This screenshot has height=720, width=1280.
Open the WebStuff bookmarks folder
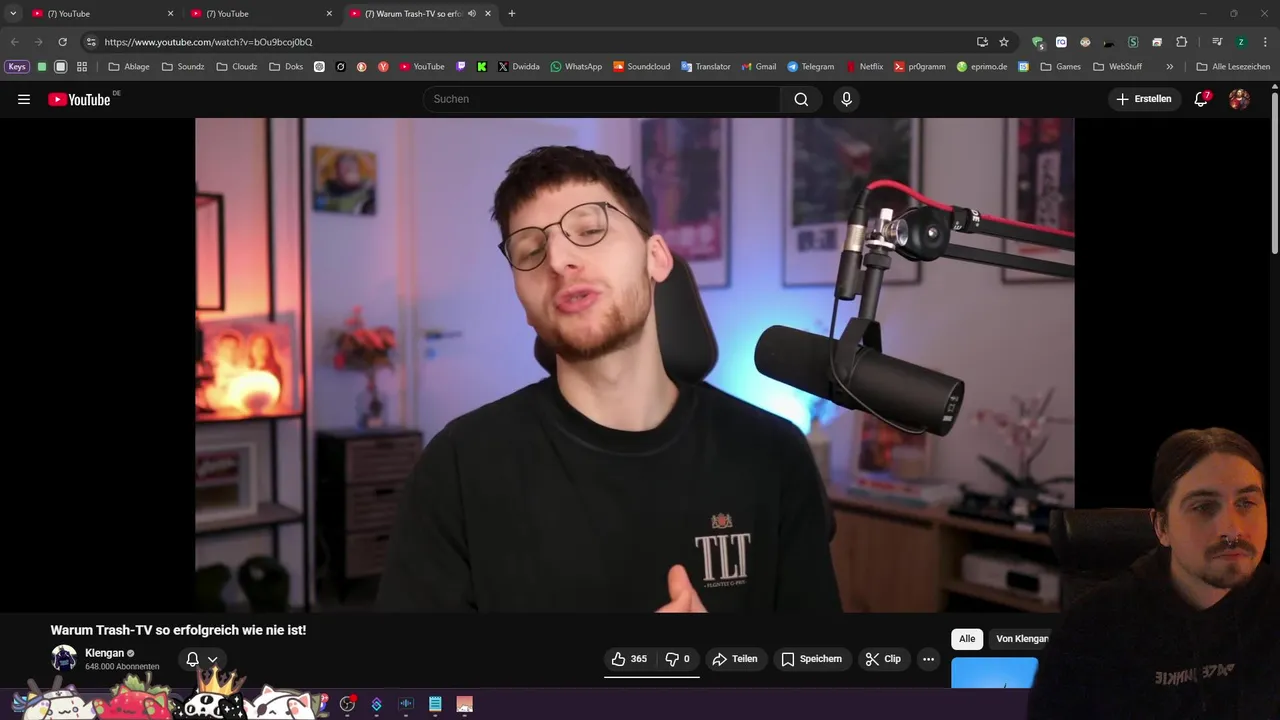pos(1117,67)
